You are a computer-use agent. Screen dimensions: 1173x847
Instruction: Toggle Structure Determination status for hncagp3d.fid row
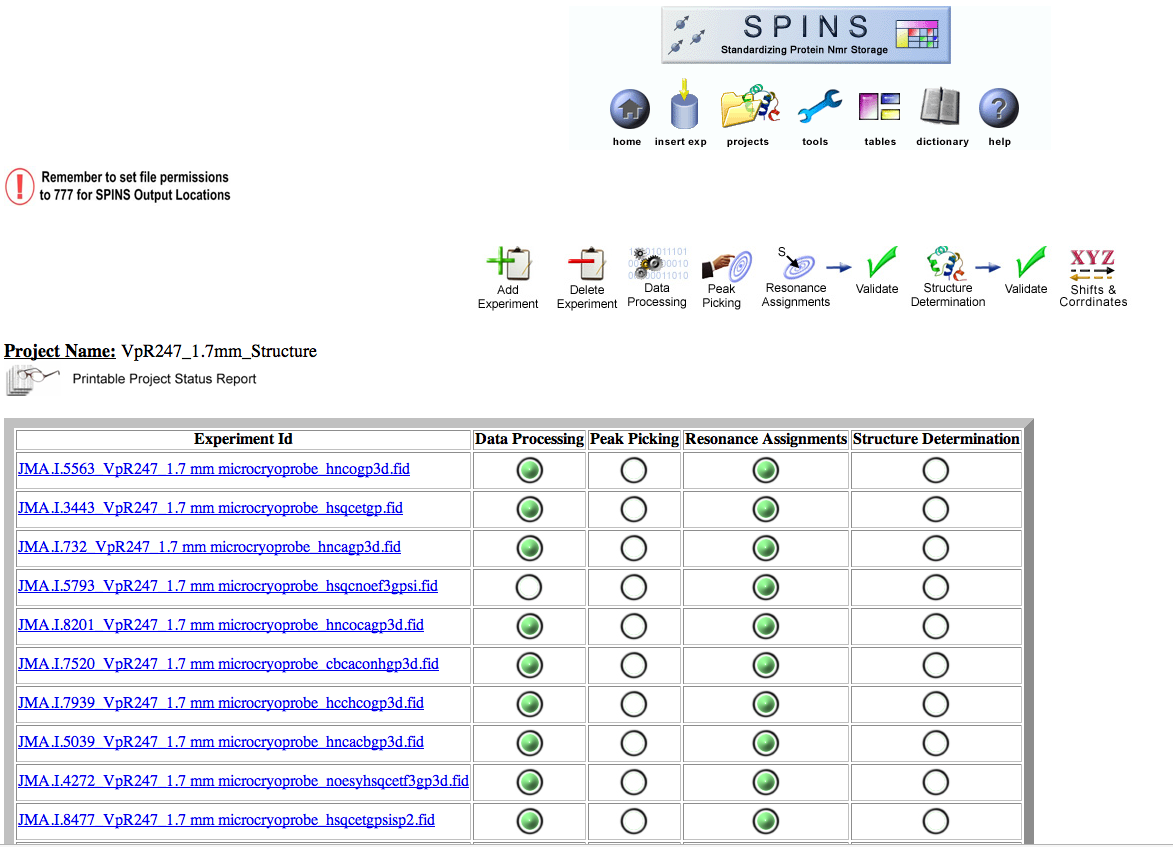tap(936, 548)
